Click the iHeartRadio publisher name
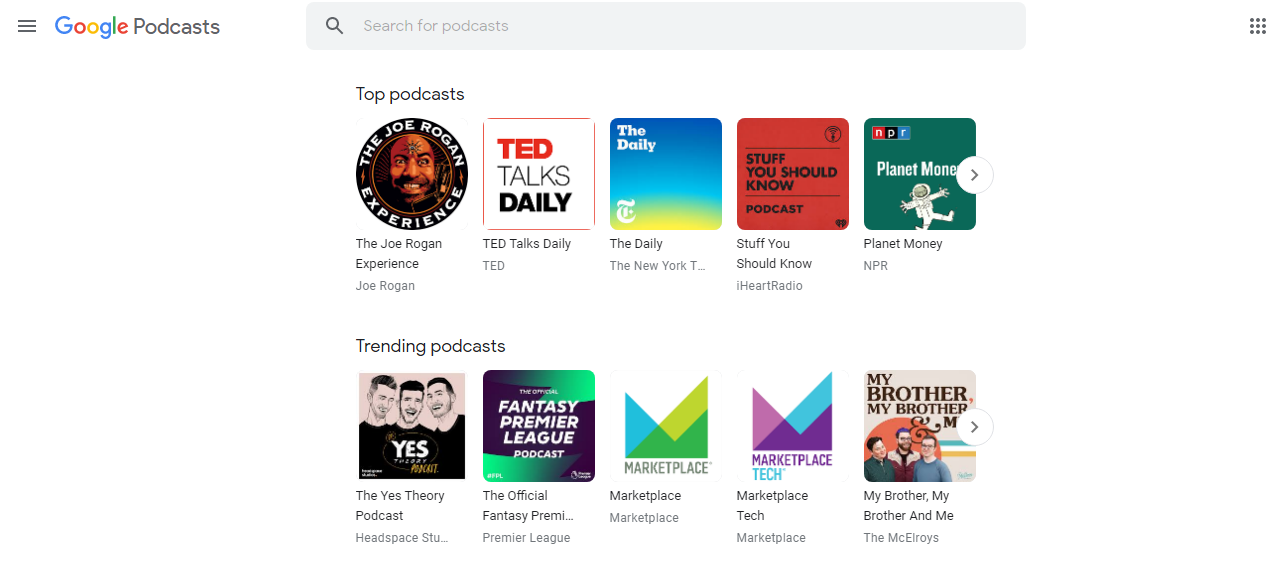This screenshot has width=1279, height=565. click(770, 286)
